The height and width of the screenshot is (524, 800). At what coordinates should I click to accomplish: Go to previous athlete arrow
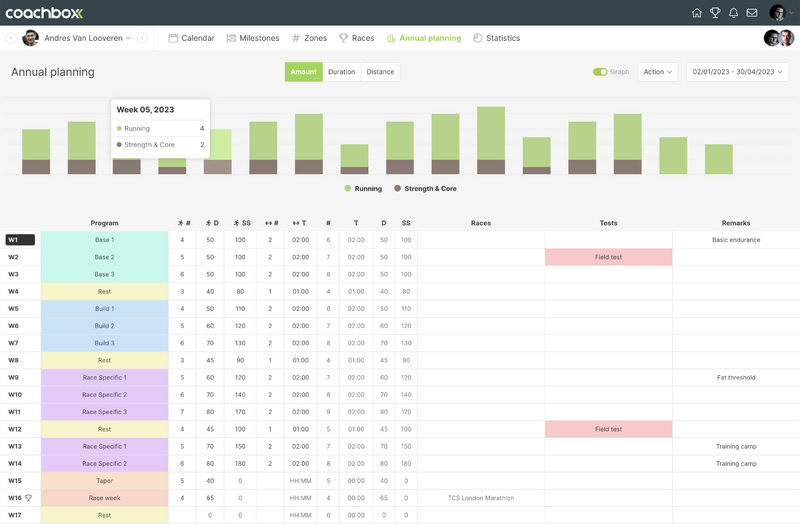[11, 38]
